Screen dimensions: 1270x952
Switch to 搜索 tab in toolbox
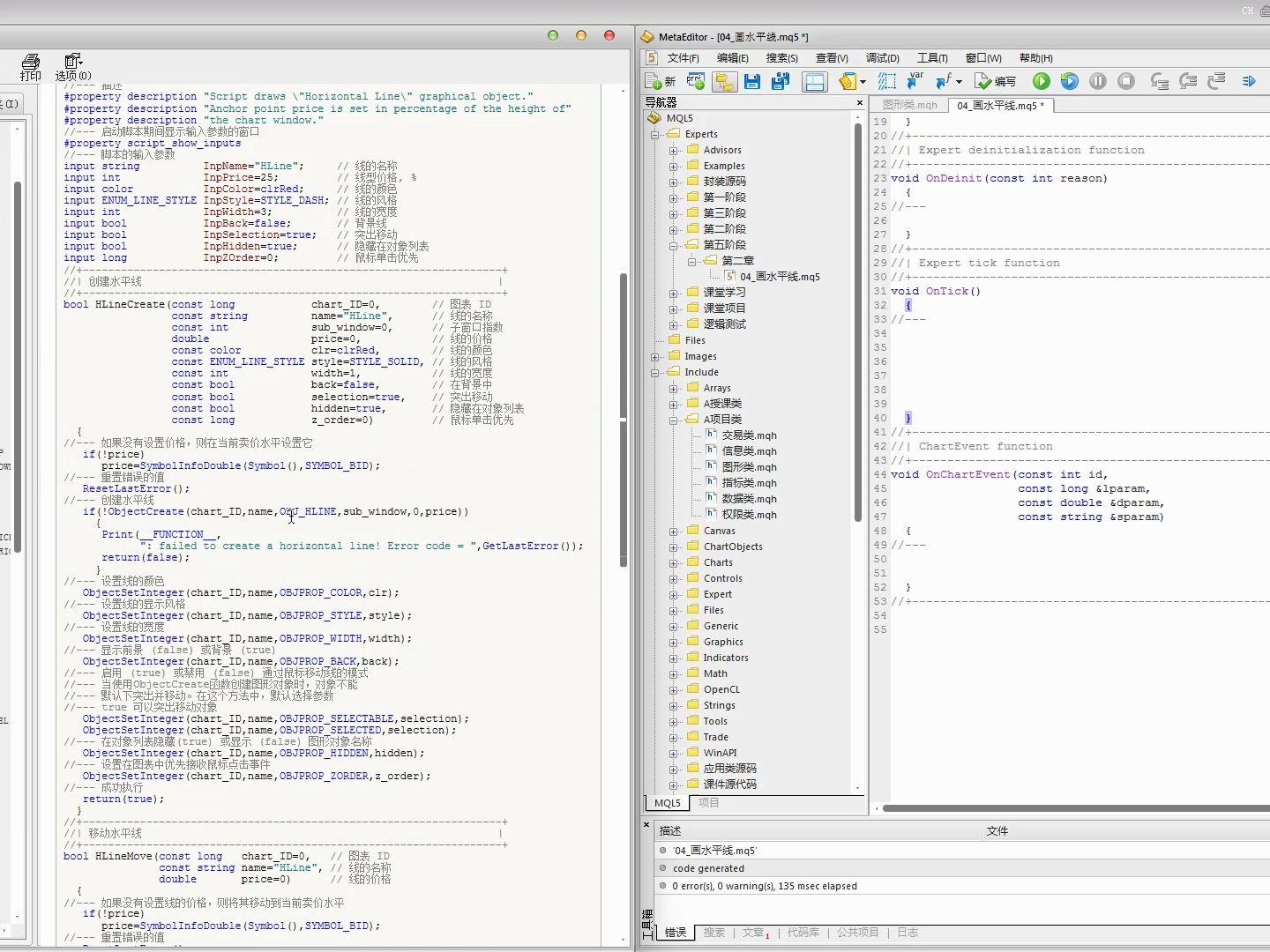(x=713, y=932)
